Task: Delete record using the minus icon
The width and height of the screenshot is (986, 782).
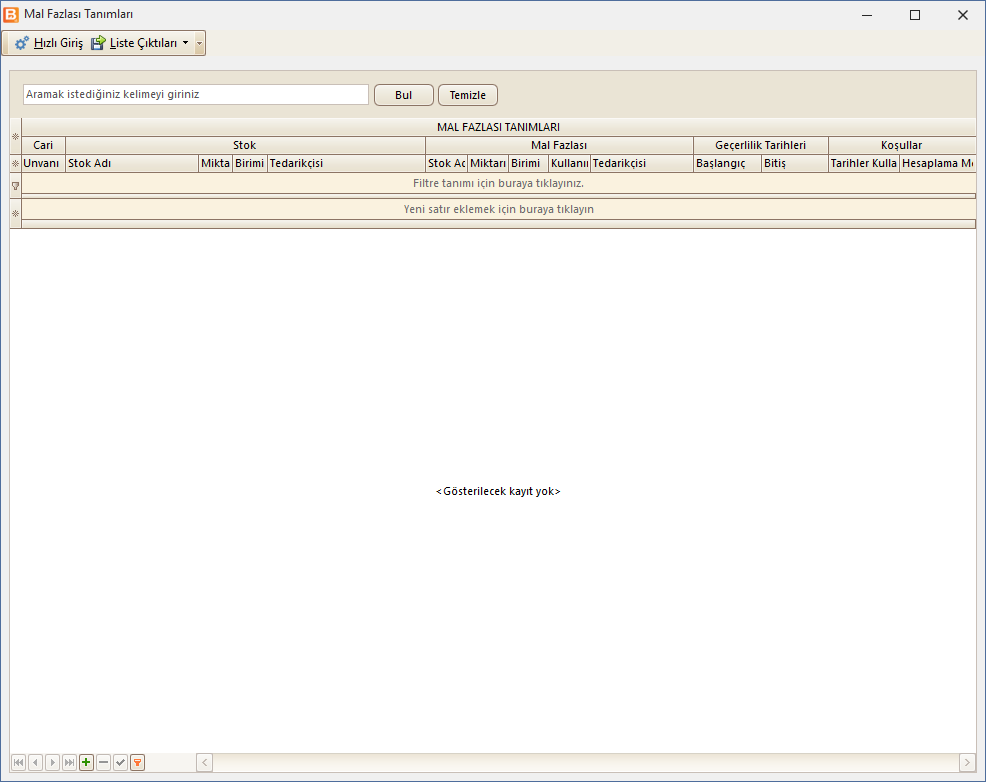Action: pyautogui.click(x=104, y=763)
